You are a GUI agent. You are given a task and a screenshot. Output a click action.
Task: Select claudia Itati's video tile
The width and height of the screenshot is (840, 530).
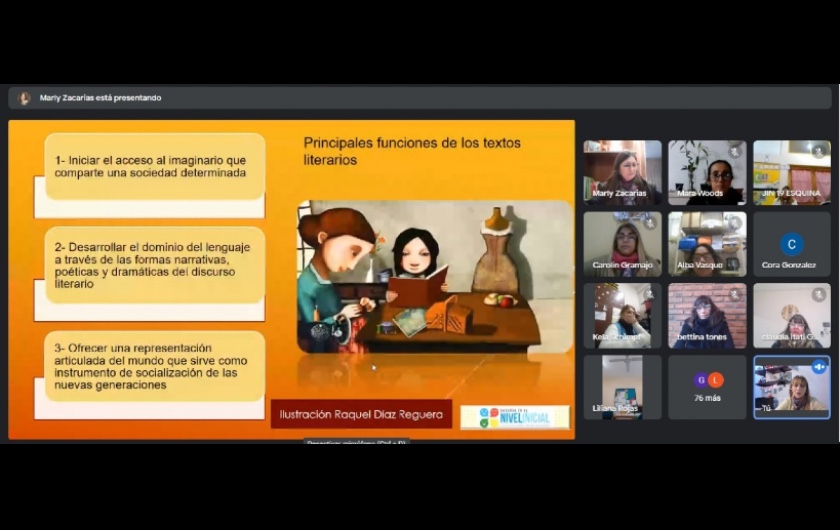(x=792, y=316)
